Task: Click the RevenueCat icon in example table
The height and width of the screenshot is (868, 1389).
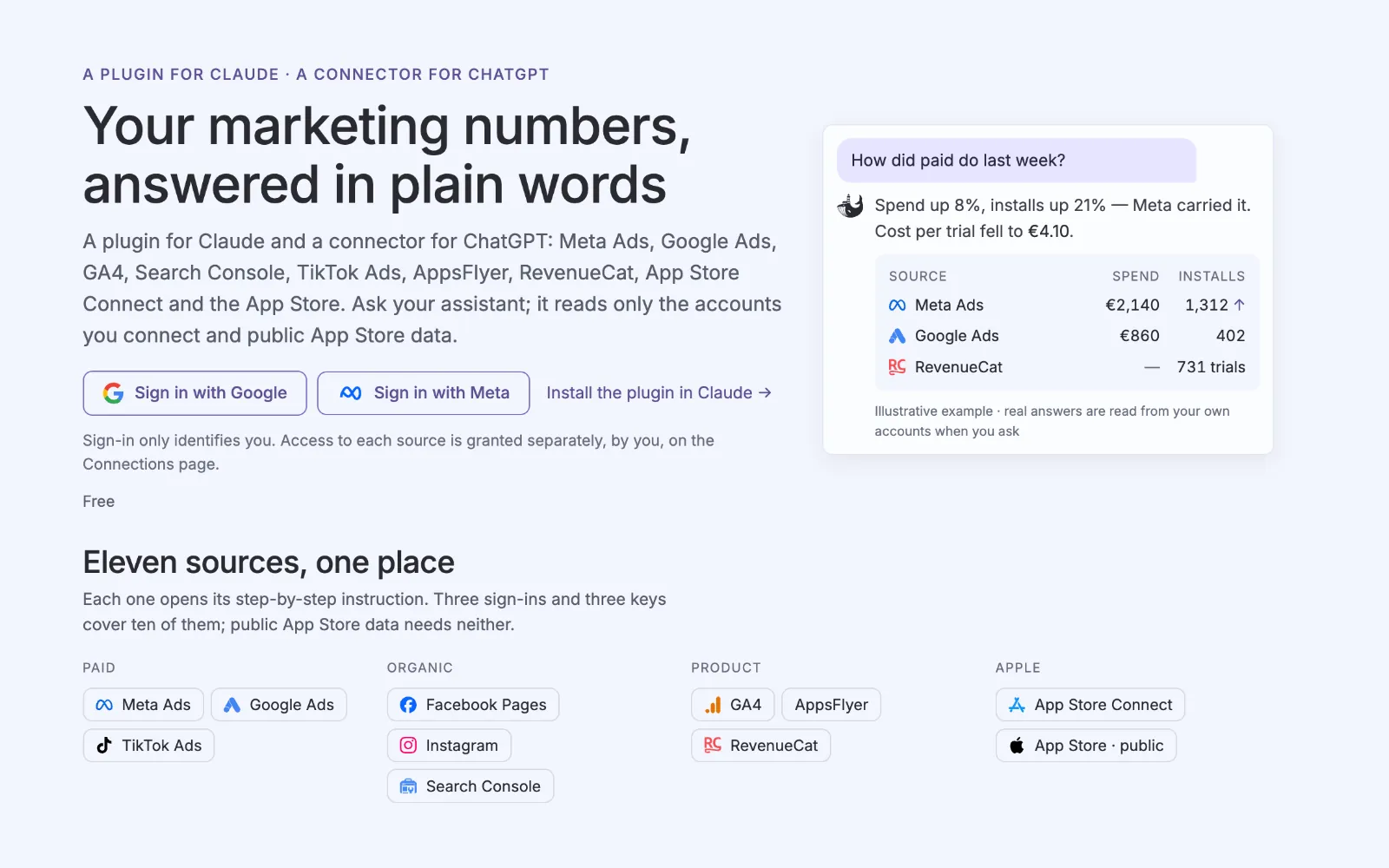Action: click(898, 367)
